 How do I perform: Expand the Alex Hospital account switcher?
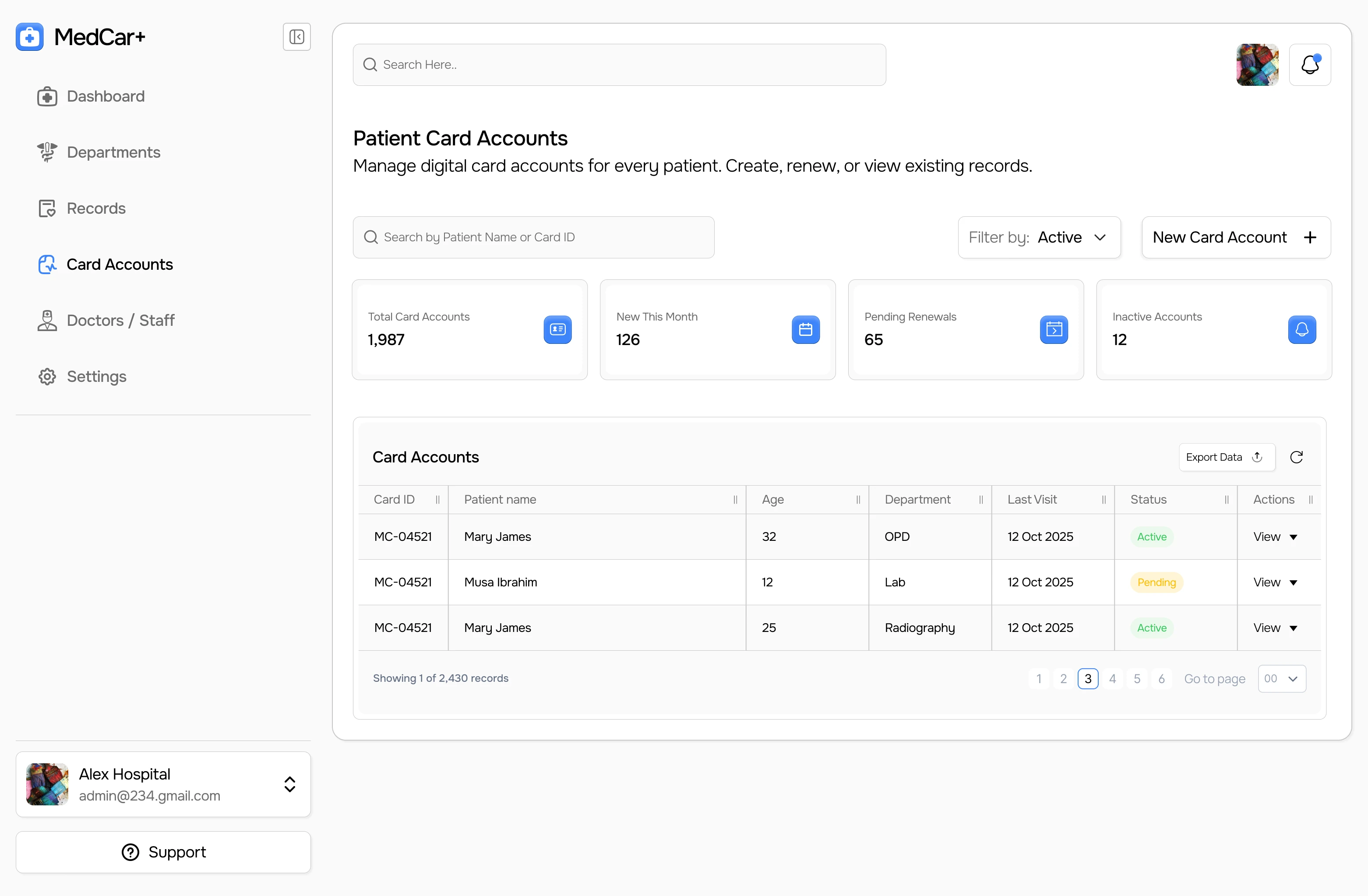290,784
